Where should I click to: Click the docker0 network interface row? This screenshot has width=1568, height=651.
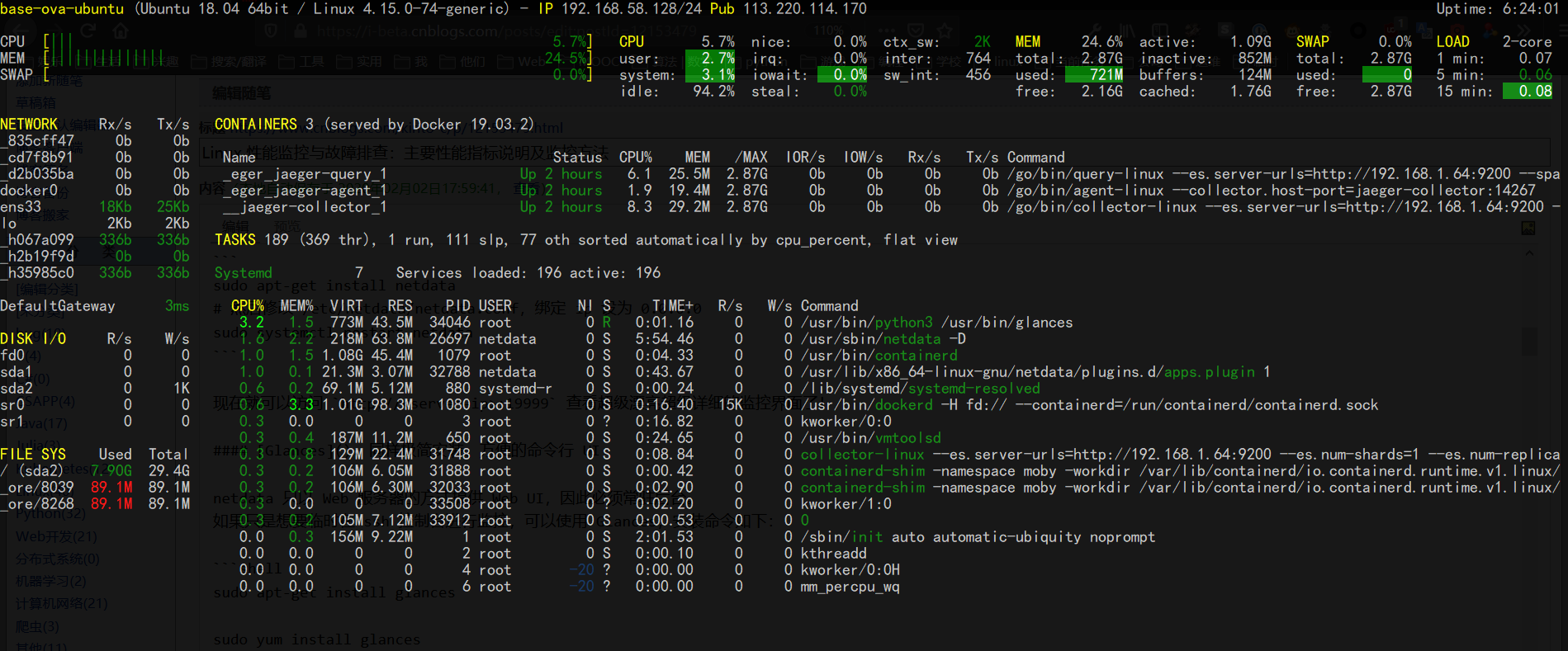tap(95, 191)
